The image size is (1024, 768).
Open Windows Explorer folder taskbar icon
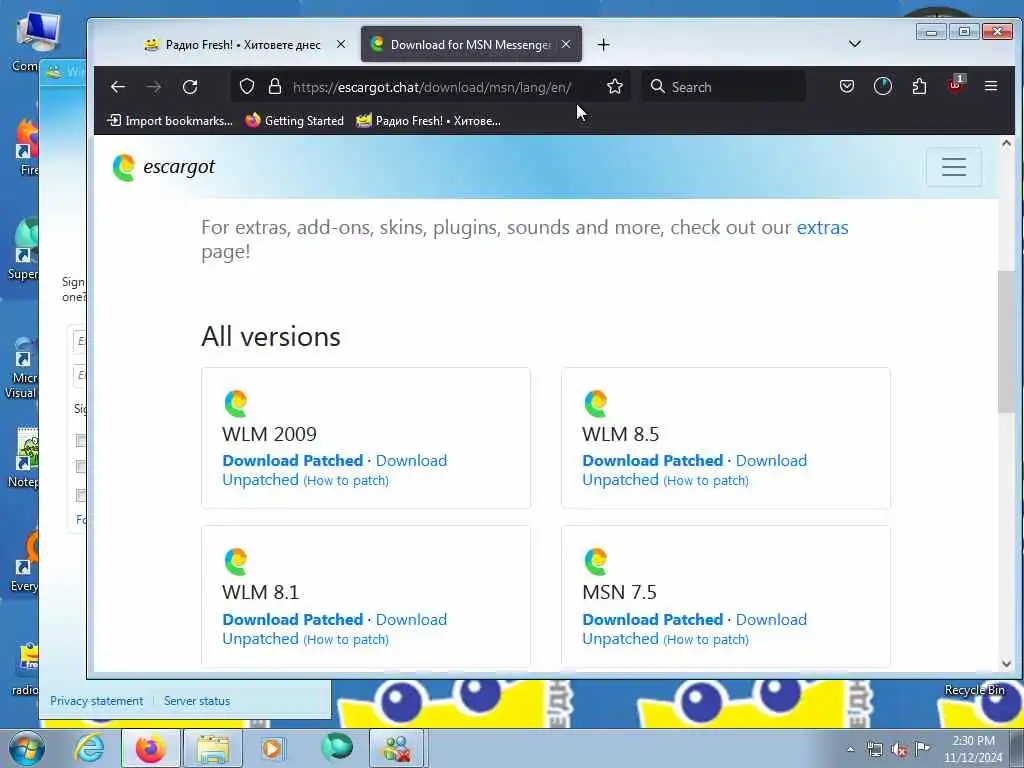pyautogui.click(x=213, y=748)
